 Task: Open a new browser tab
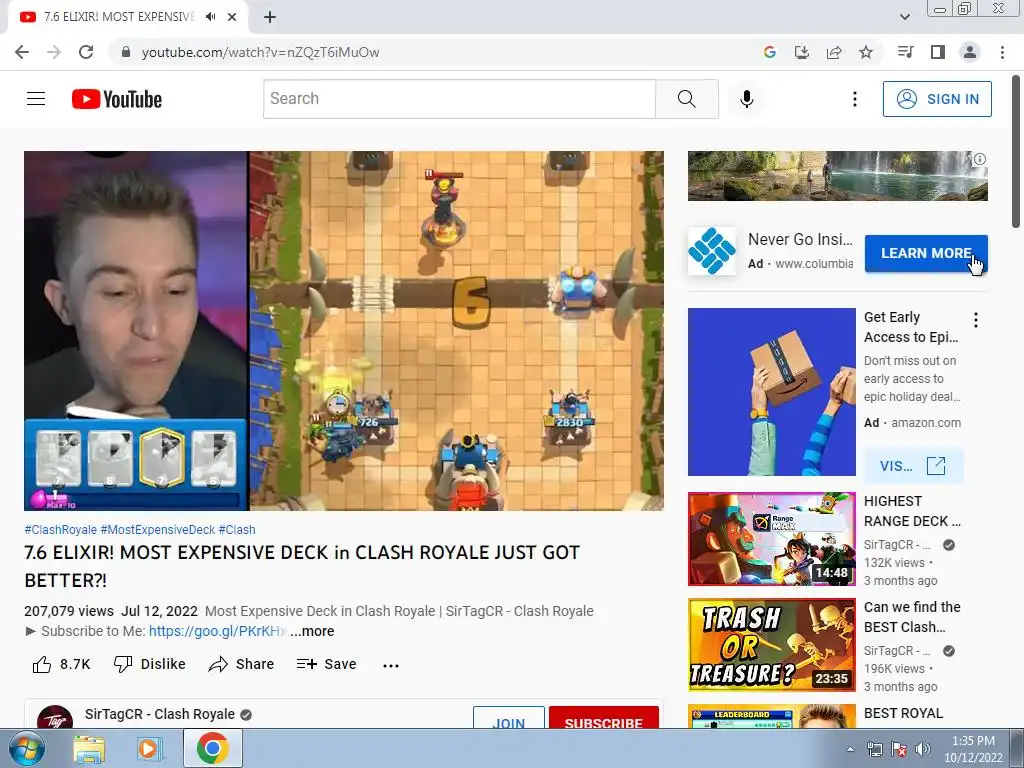coord(270,17)
